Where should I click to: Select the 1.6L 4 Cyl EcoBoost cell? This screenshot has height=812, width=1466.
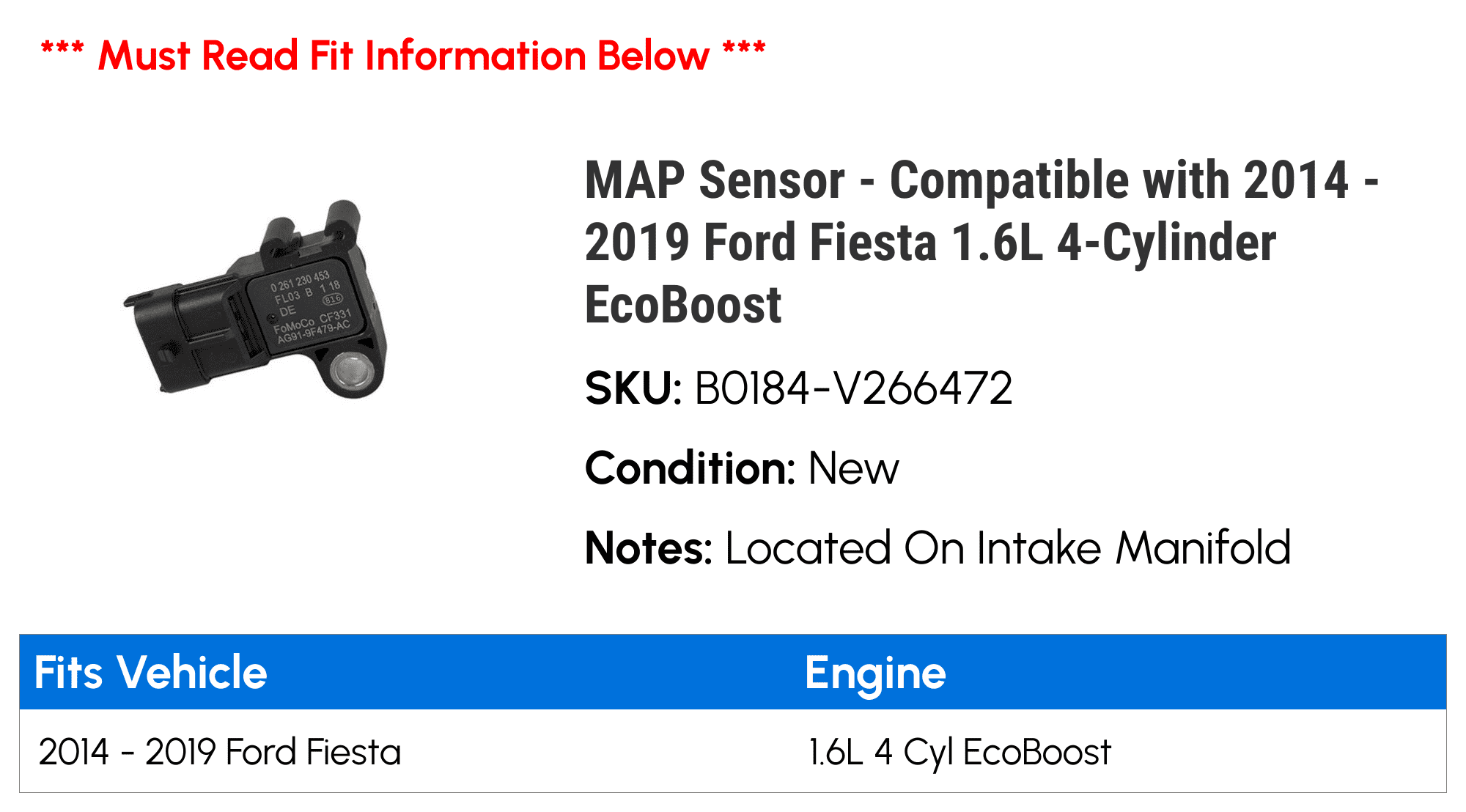tap(959, 752)
